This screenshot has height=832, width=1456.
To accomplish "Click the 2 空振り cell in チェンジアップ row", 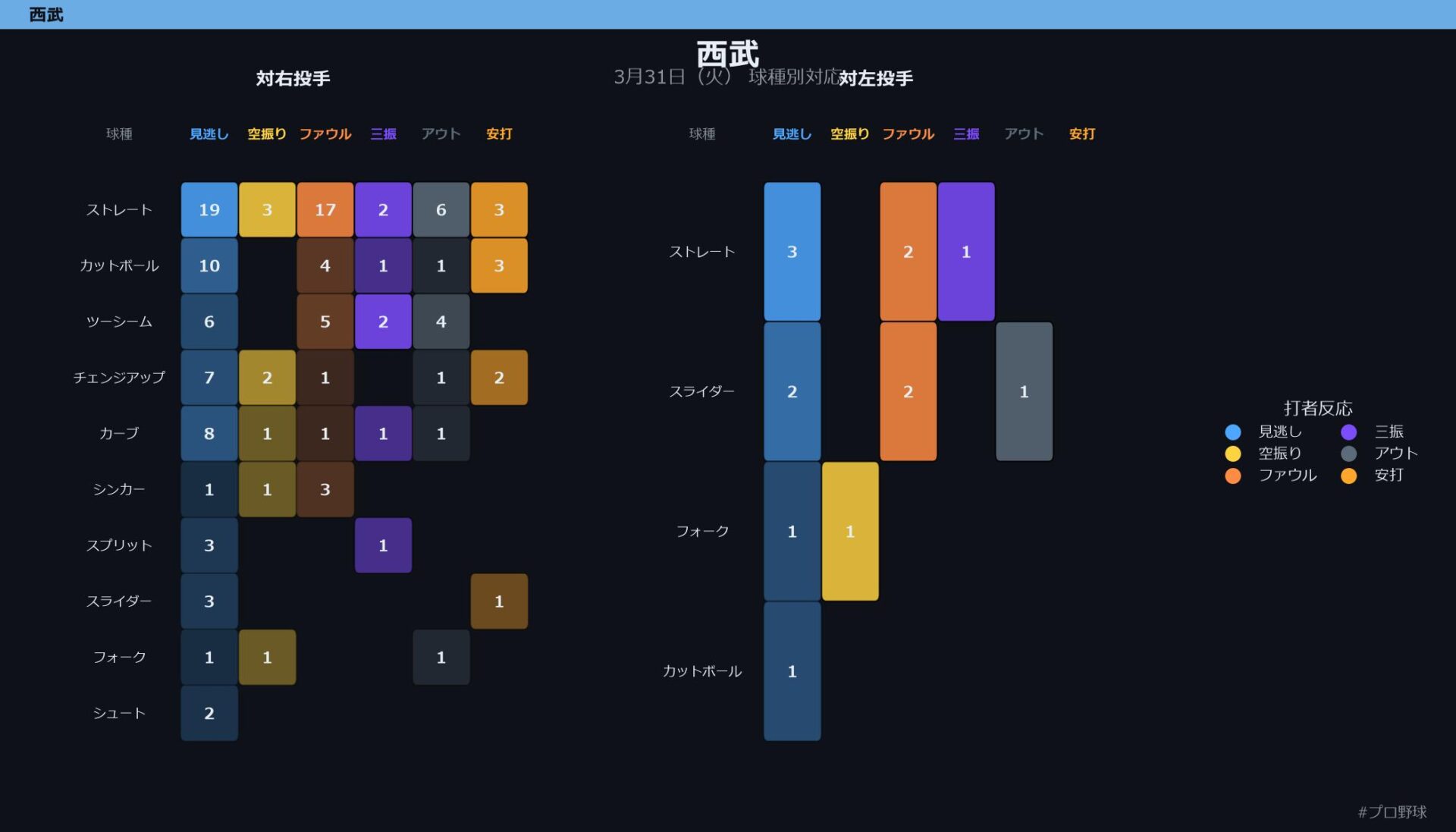I will [267, 377].
